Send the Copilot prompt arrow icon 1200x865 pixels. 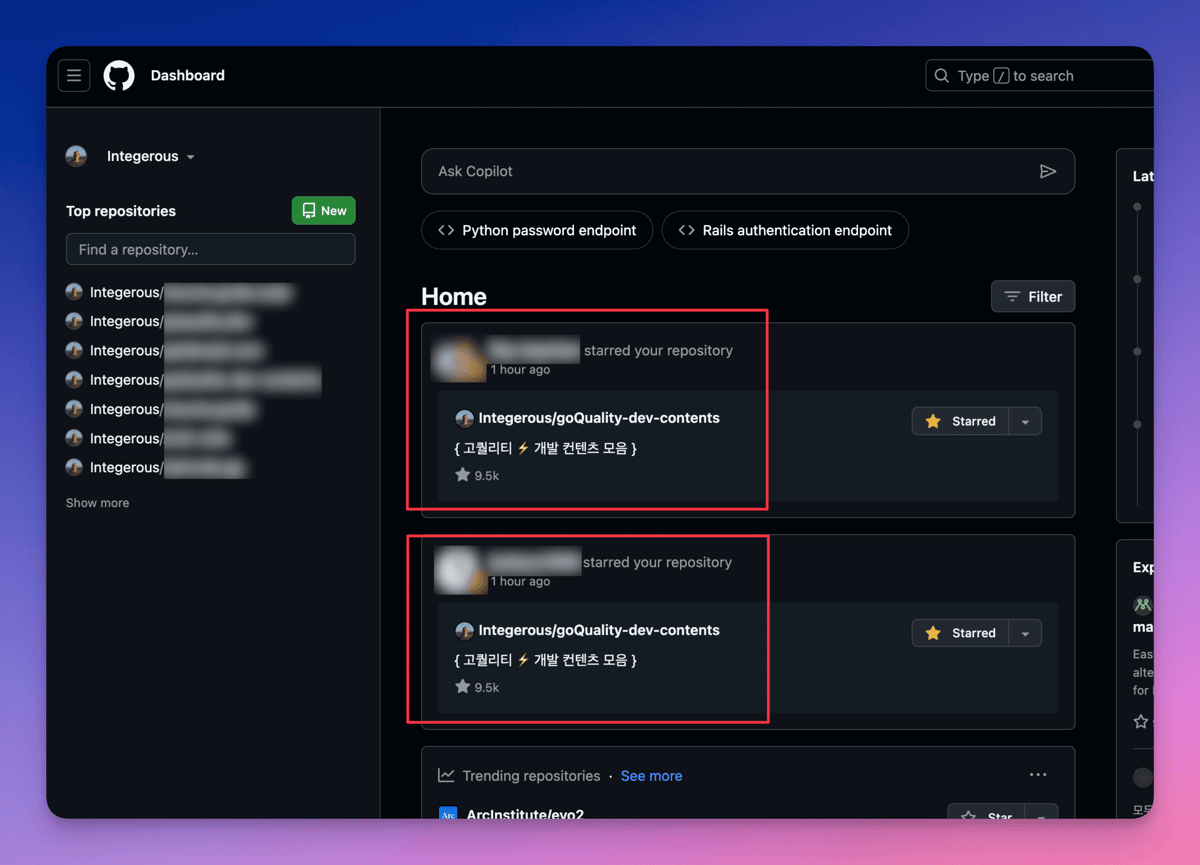[1048, 172]
